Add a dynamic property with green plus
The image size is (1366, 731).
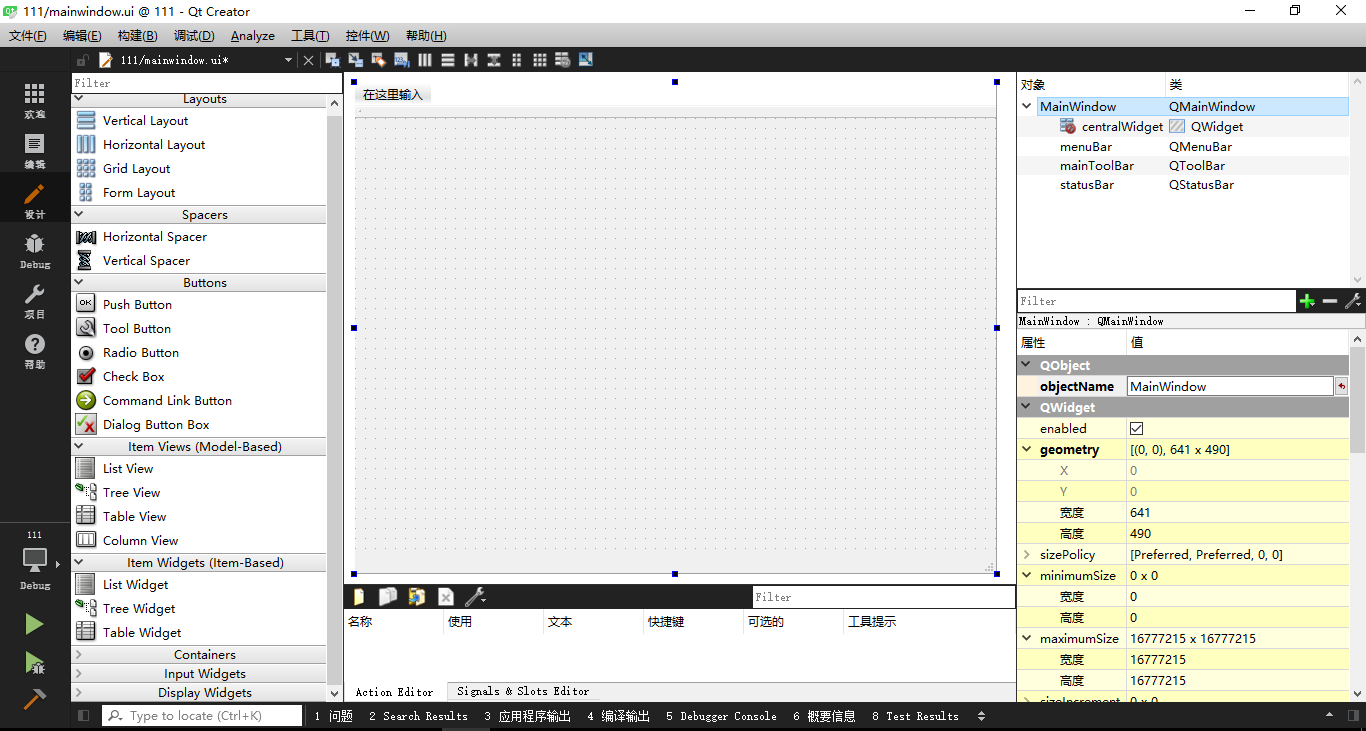coord(1307,301)
